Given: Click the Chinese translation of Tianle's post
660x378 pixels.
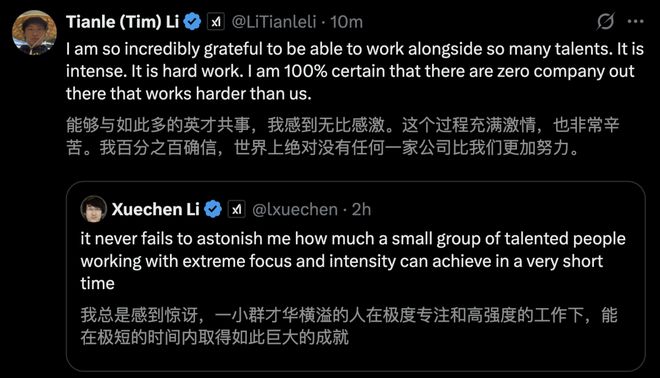Looking at the screenshot, I should coord(343,136).
